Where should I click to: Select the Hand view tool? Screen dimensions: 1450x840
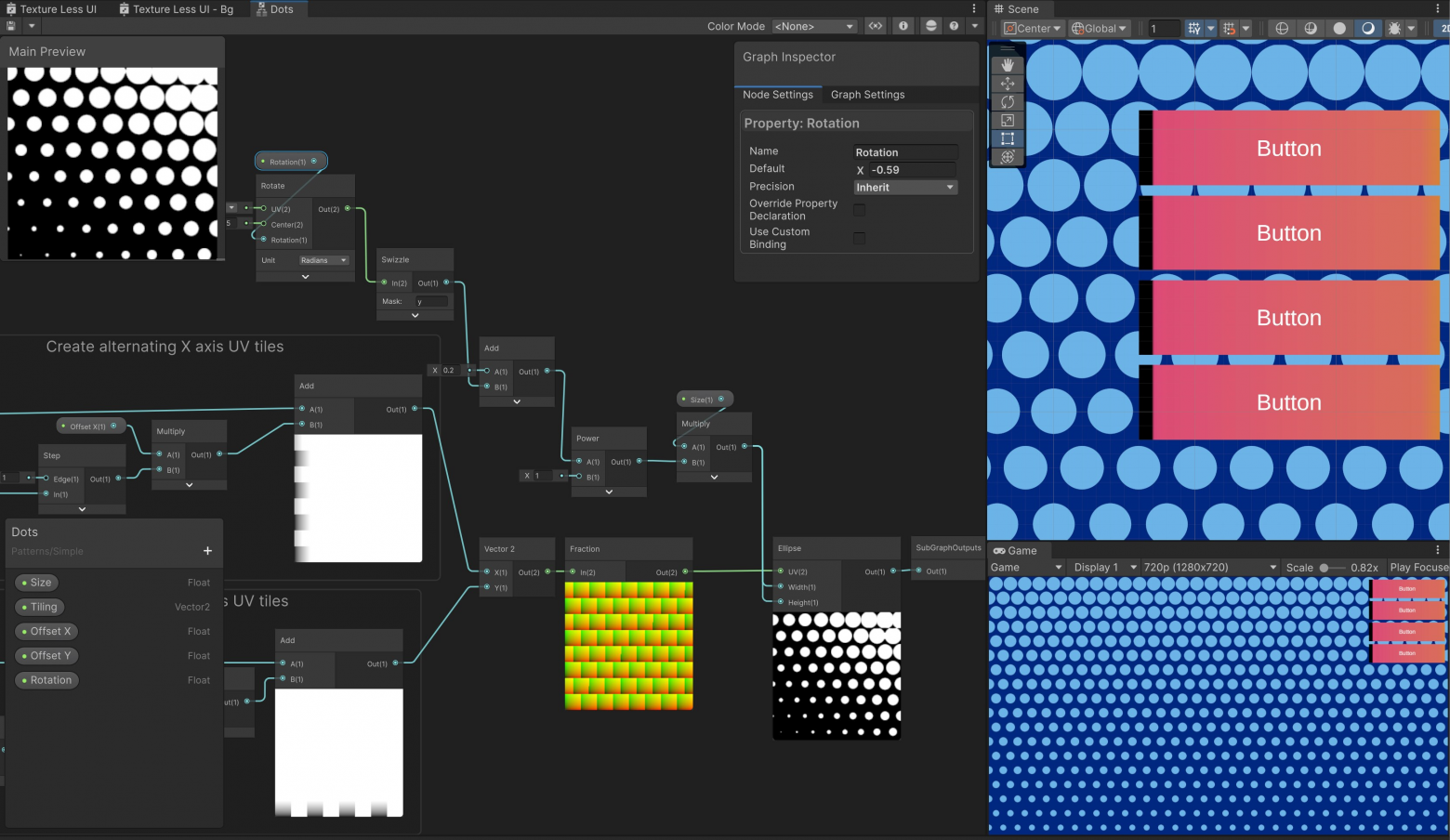(1007, 65)
